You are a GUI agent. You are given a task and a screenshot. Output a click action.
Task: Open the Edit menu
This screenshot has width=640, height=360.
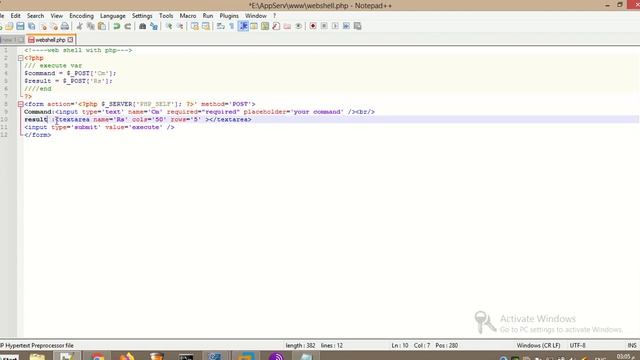pos(16,16)
